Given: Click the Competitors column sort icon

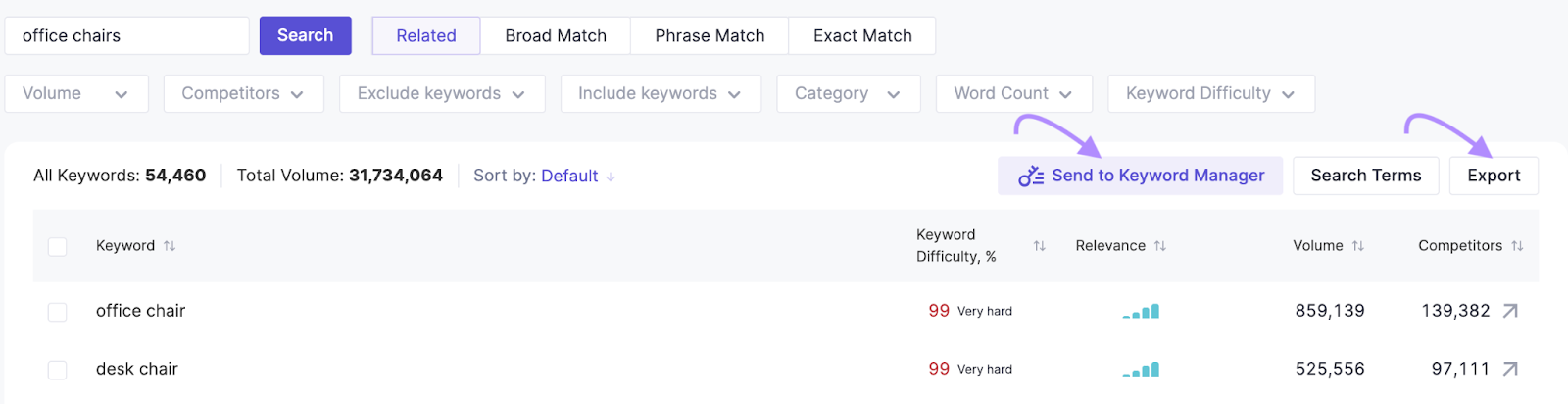Looking at the screenshot, I should (1517, 246).
